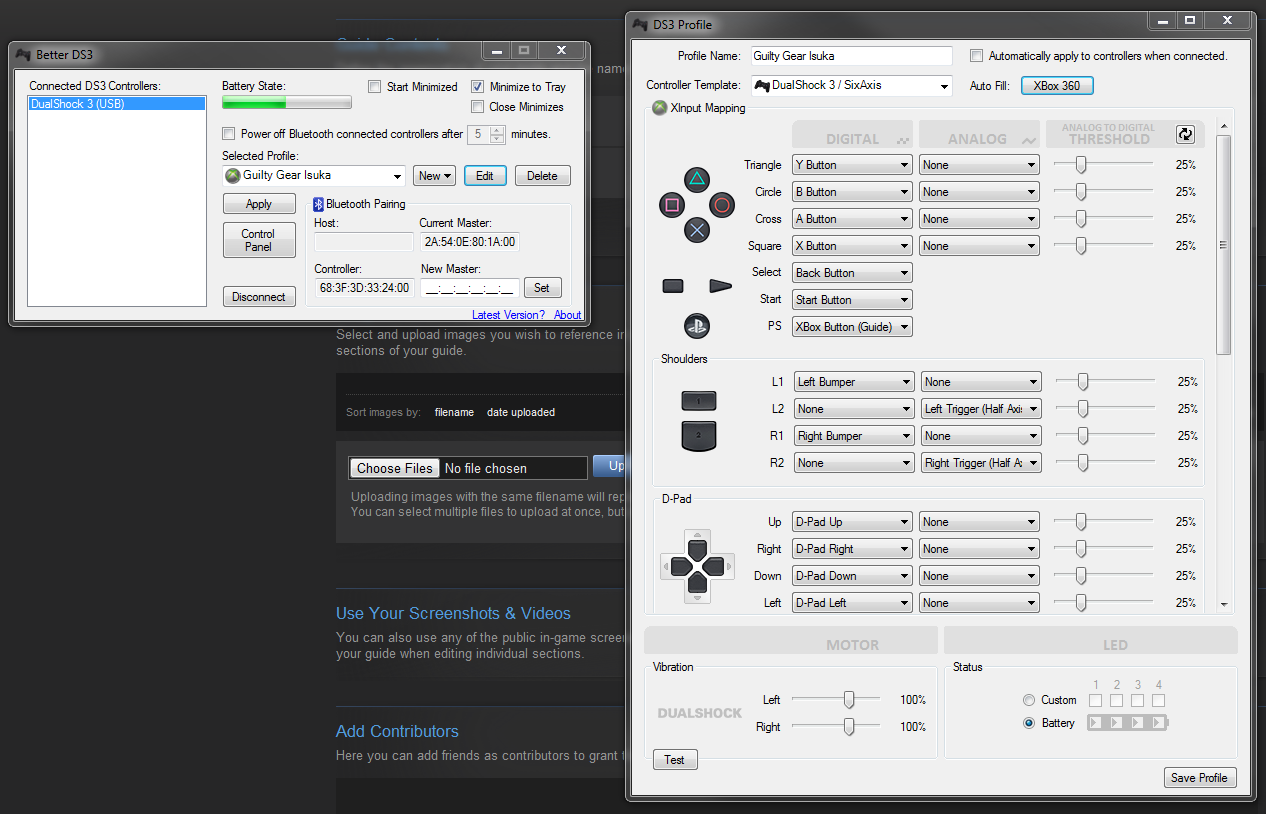The height and width of the screenshot is (814, 1266).
Task: Click the Circle face button icon
Action: point(722,206)
